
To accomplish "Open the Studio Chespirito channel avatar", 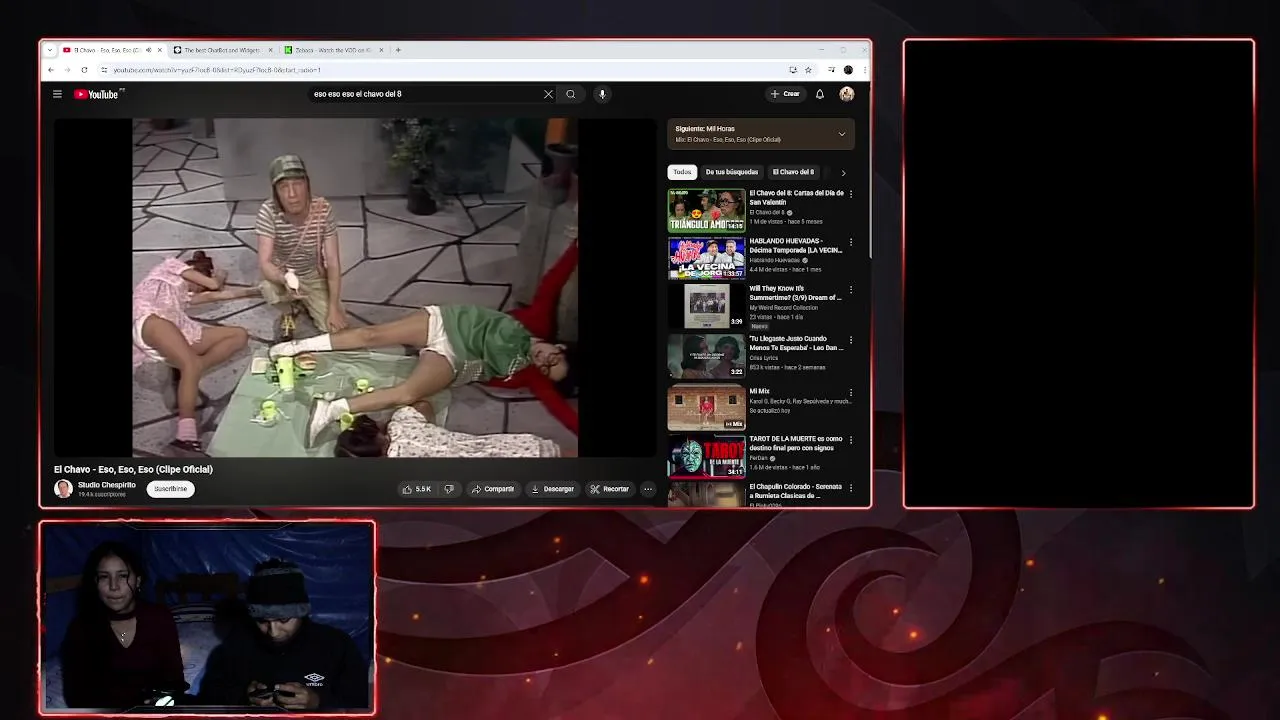I will [63, 489].
